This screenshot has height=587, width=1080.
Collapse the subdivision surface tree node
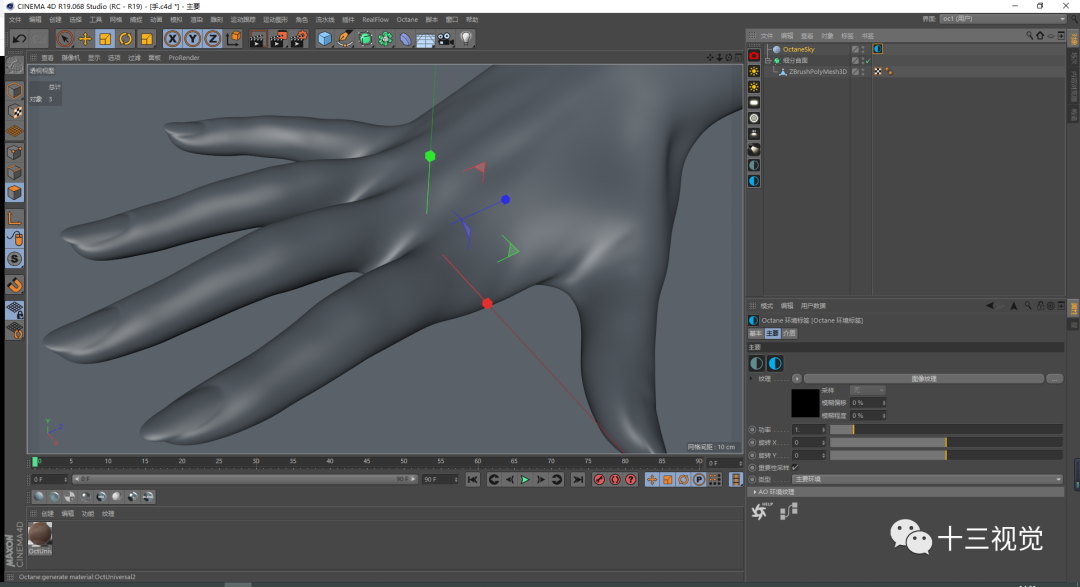point(769,61)
